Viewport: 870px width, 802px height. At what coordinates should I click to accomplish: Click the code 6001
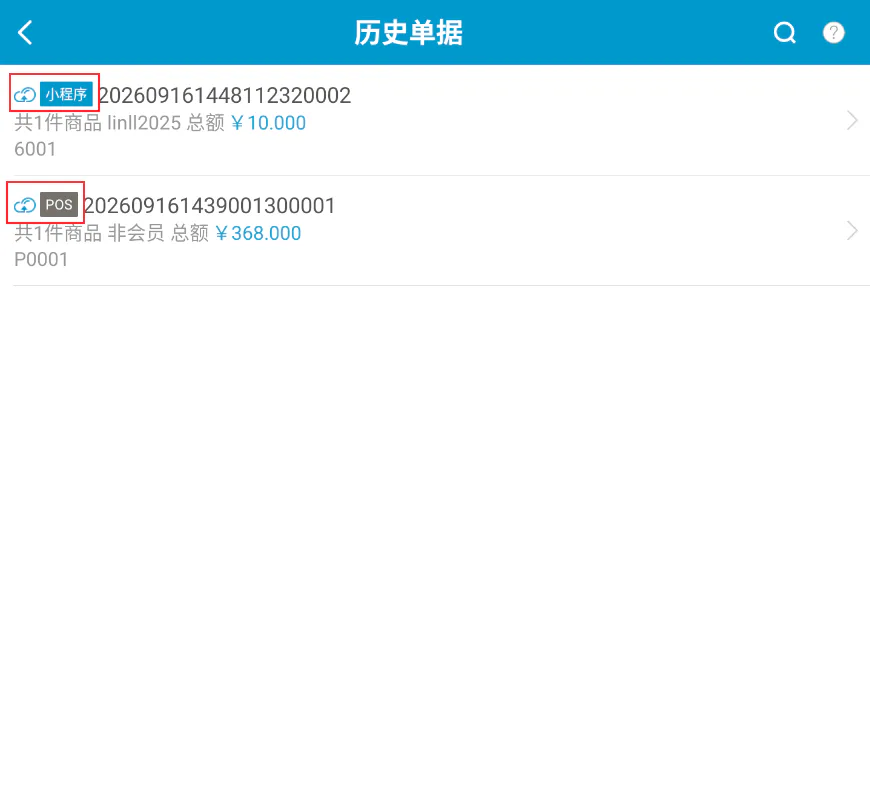pos(35,149)
